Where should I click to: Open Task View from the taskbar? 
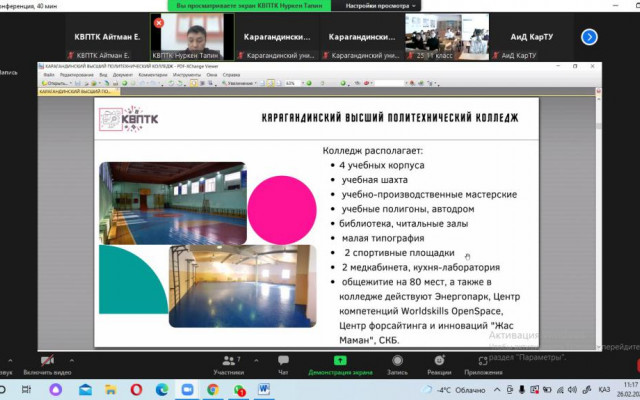coord(27,390)
